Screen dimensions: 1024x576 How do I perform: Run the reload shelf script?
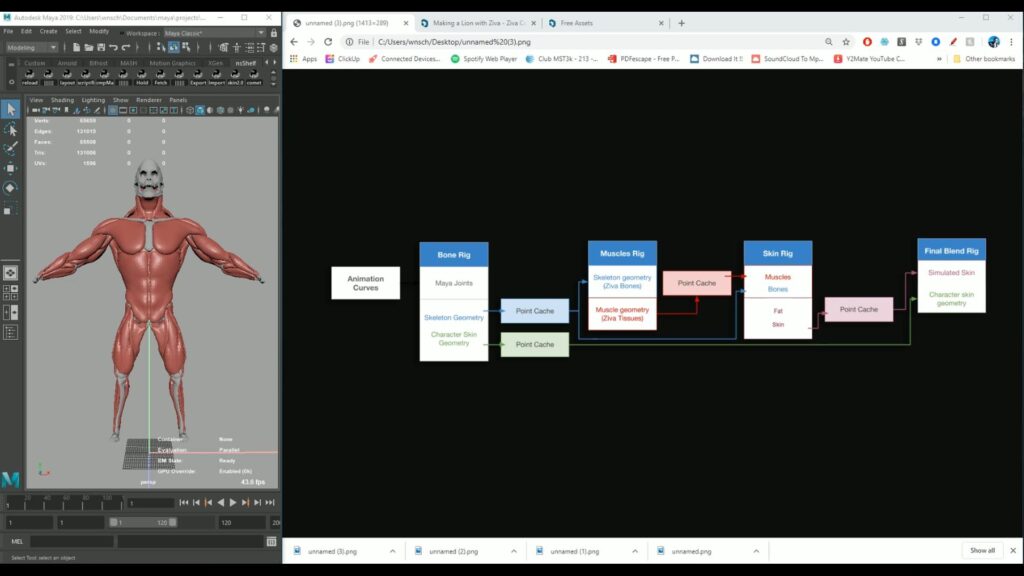(x=29, y=77)
